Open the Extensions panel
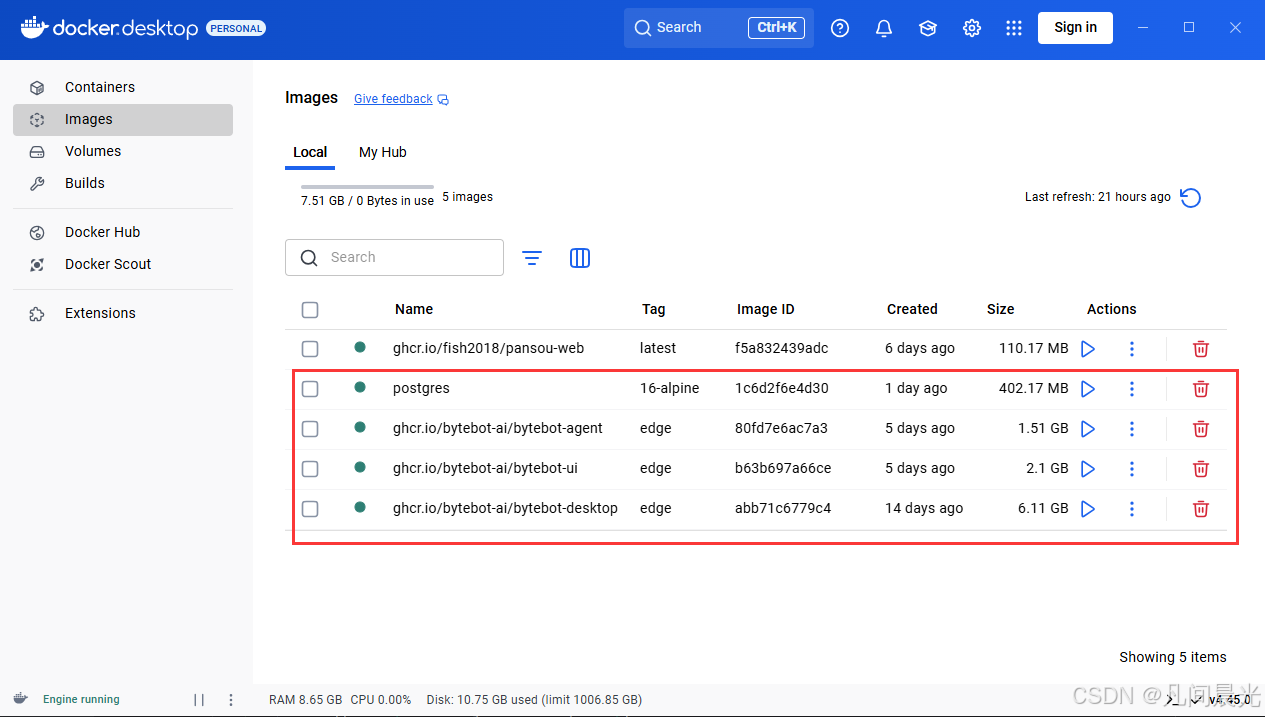The width and height of the screenshot is (1265, 717). coord(100,312)
